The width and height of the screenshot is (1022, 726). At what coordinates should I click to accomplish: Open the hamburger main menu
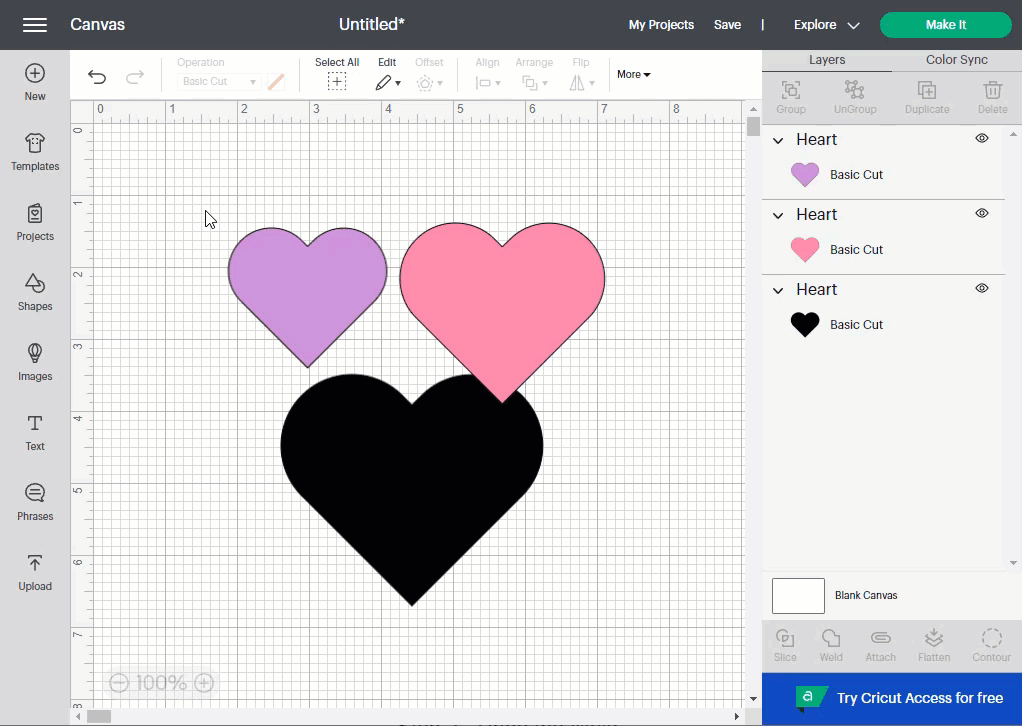(35, 25)
